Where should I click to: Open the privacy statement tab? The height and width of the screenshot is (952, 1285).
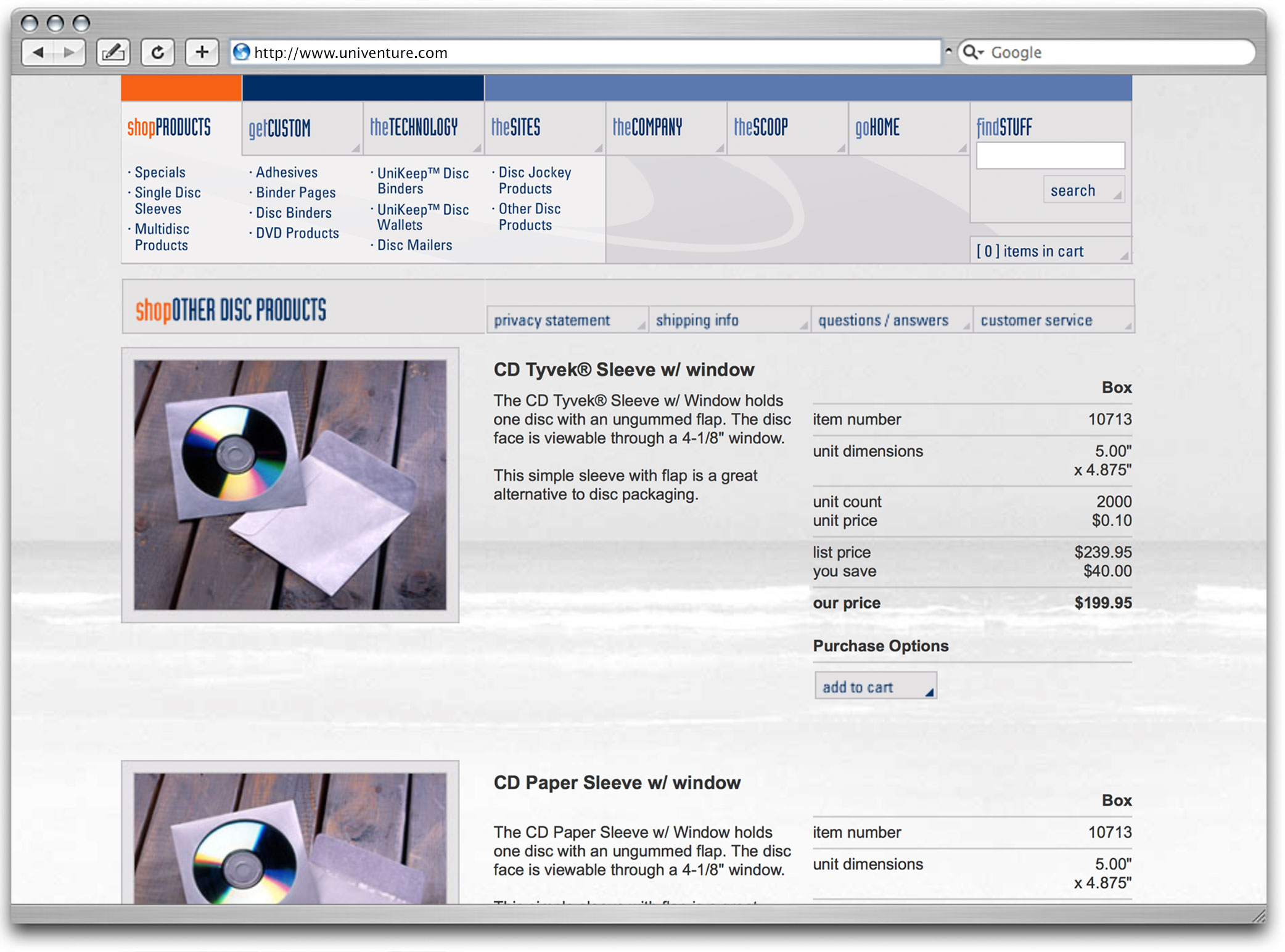click(567, 319)
